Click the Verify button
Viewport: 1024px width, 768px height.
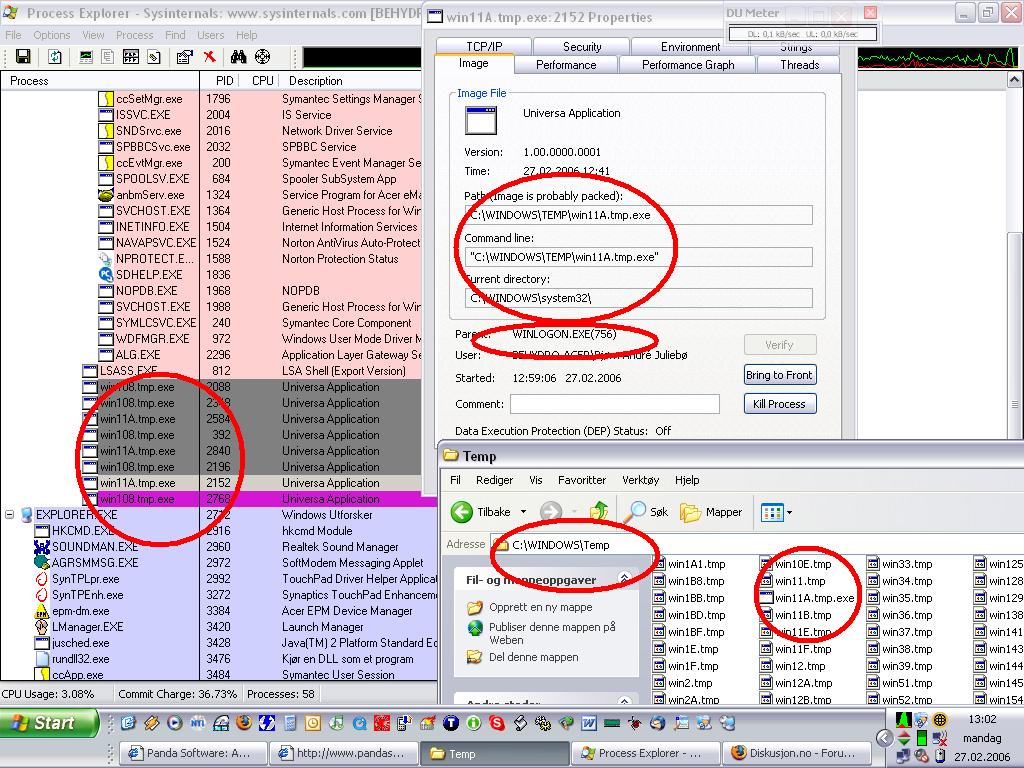tap(779, 345)
